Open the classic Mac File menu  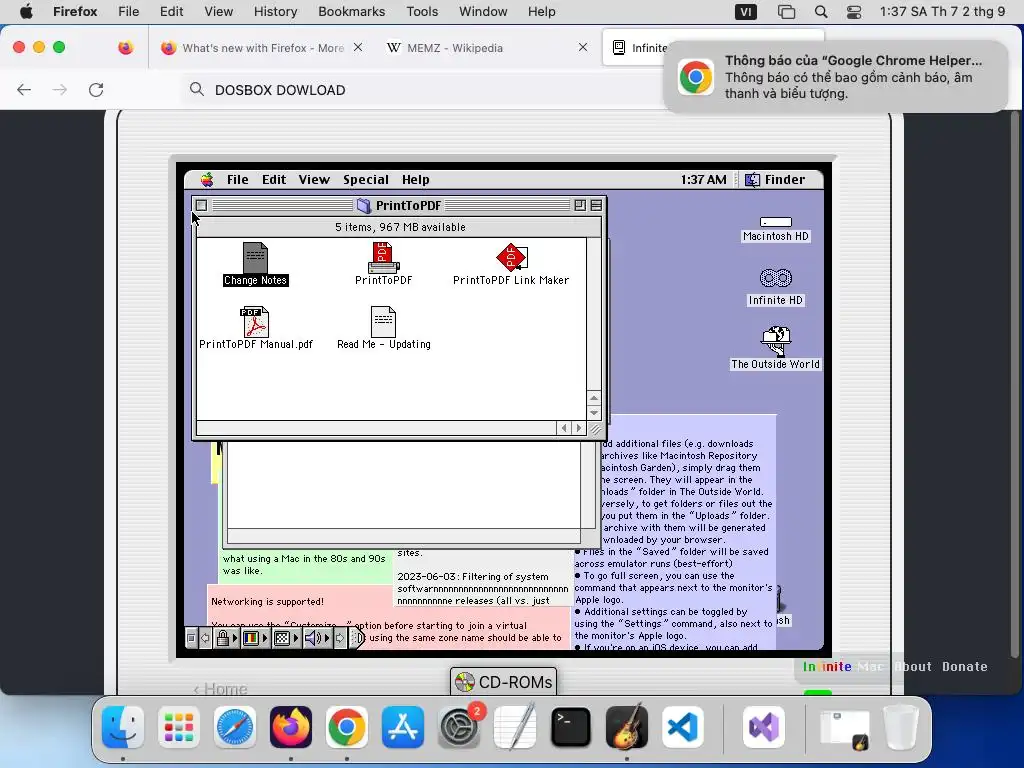pos(237,180)
